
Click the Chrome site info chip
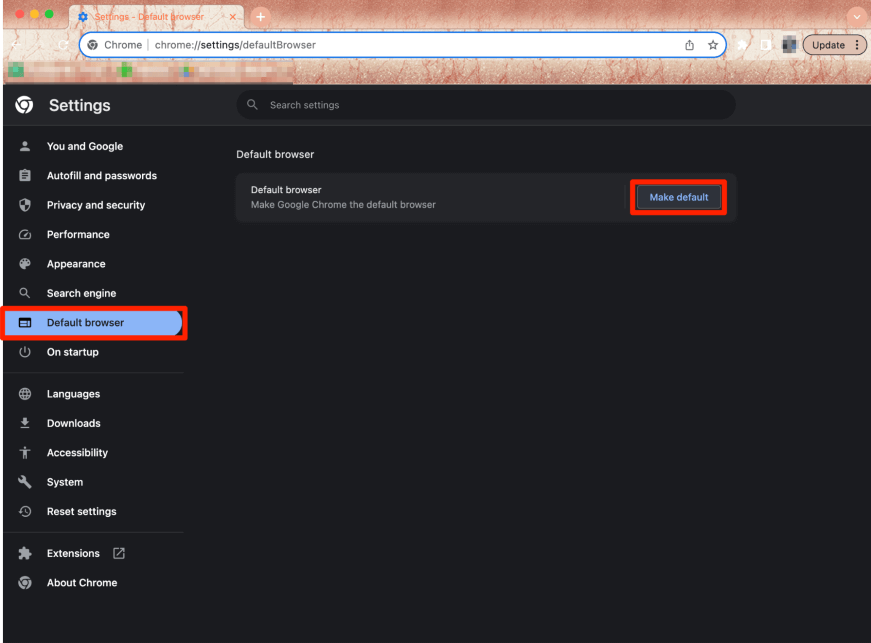[115, 45]
